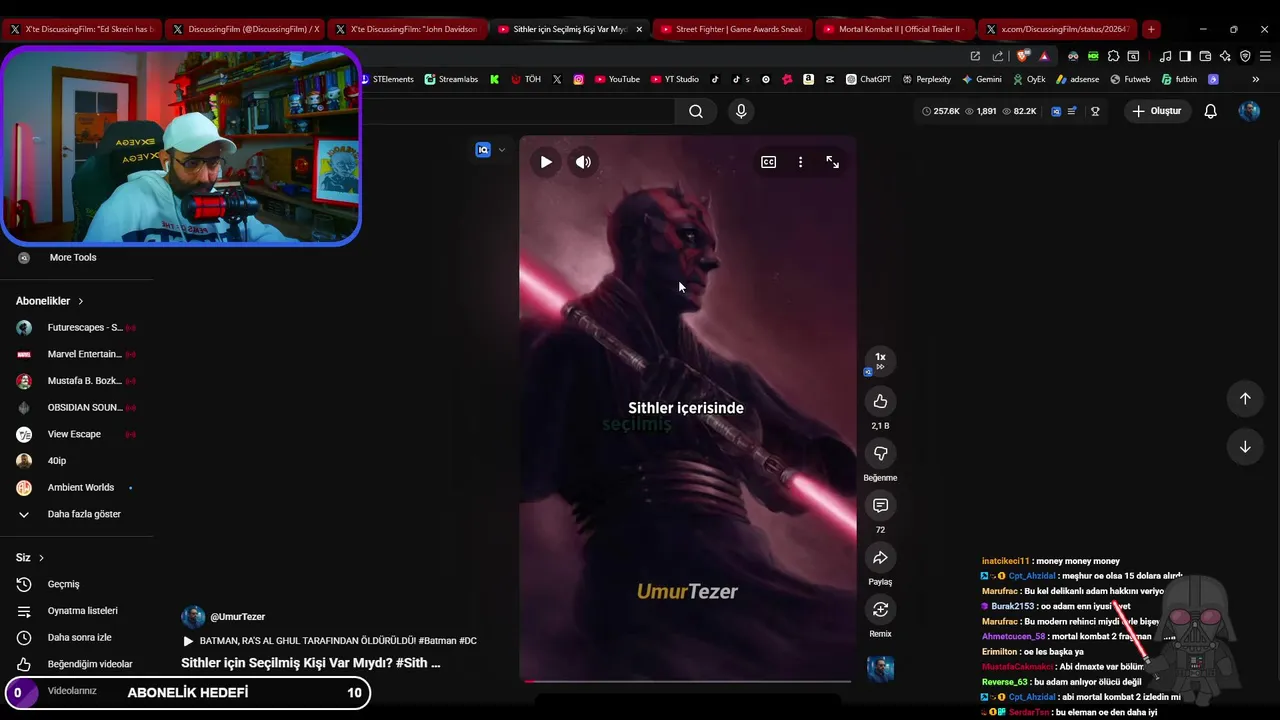Open the Oluştur create menu

(1157, 111)
